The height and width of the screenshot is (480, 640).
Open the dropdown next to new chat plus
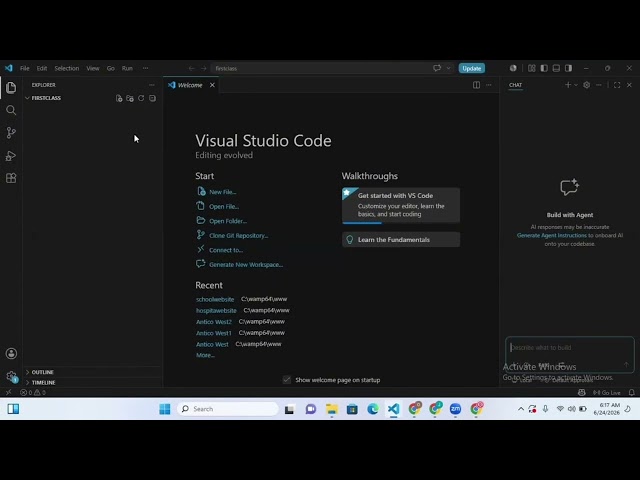[576, 85]
